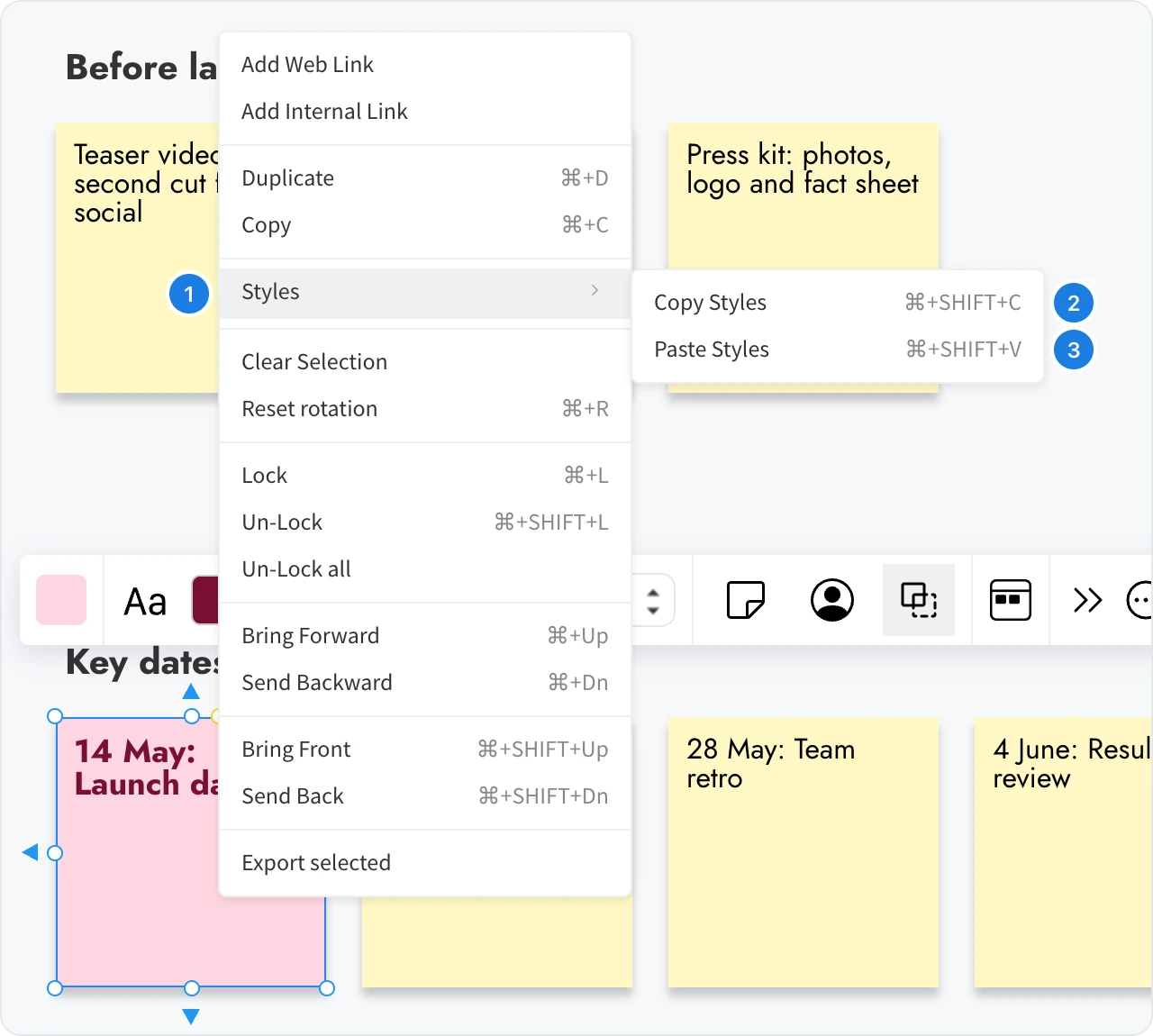Click the up-down stepper arrows in toolbar
Image resolution: width=1153 pixels, height=1036 pixels.
pyautogui.click(x=653, y=601)
